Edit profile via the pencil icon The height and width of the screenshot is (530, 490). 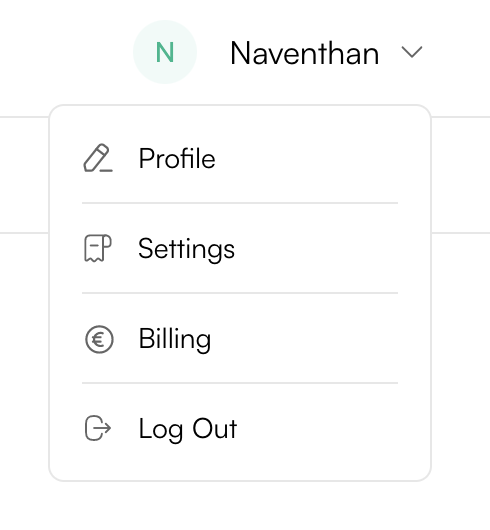click(98, 158)
